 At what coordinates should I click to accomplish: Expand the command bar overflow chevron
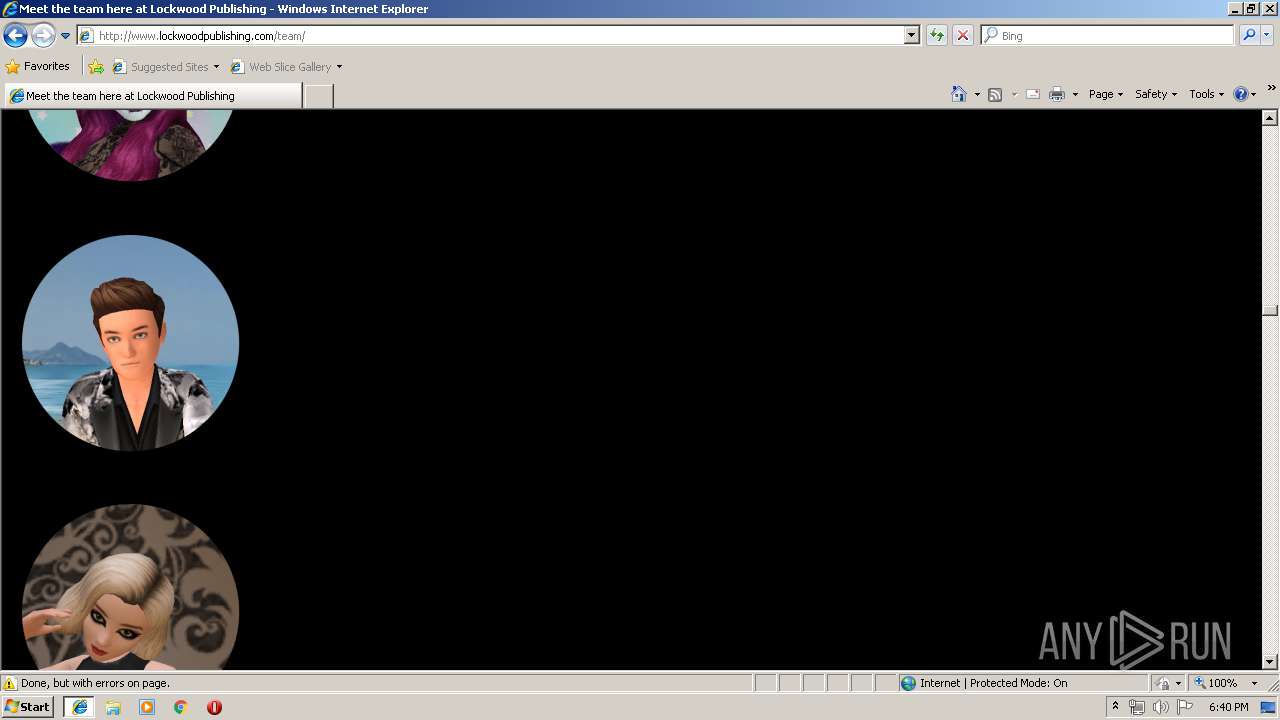[x=1271, y=88]
